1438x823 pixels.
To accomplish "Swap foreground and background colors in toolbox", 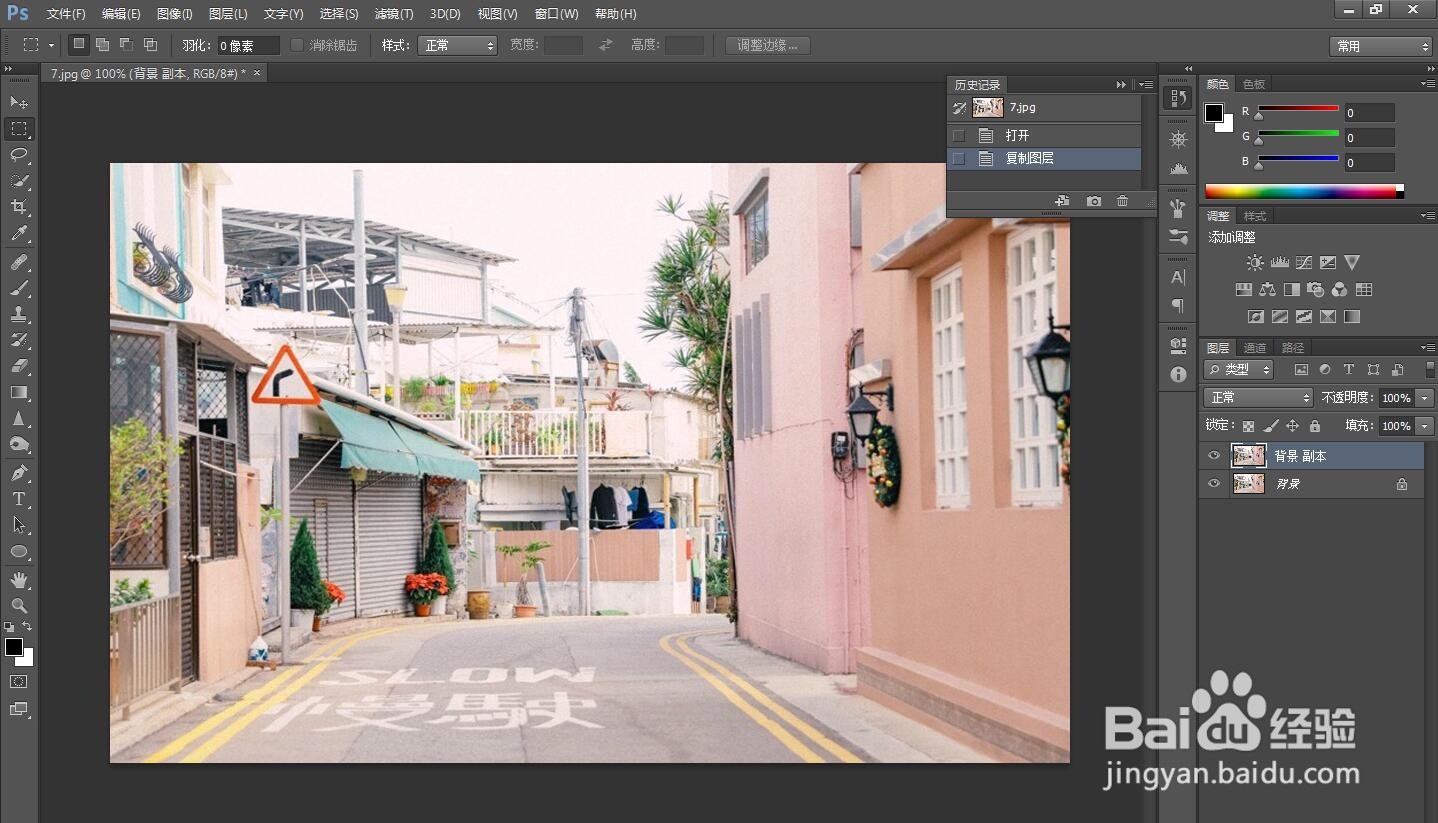I will (x=28, y=626).
